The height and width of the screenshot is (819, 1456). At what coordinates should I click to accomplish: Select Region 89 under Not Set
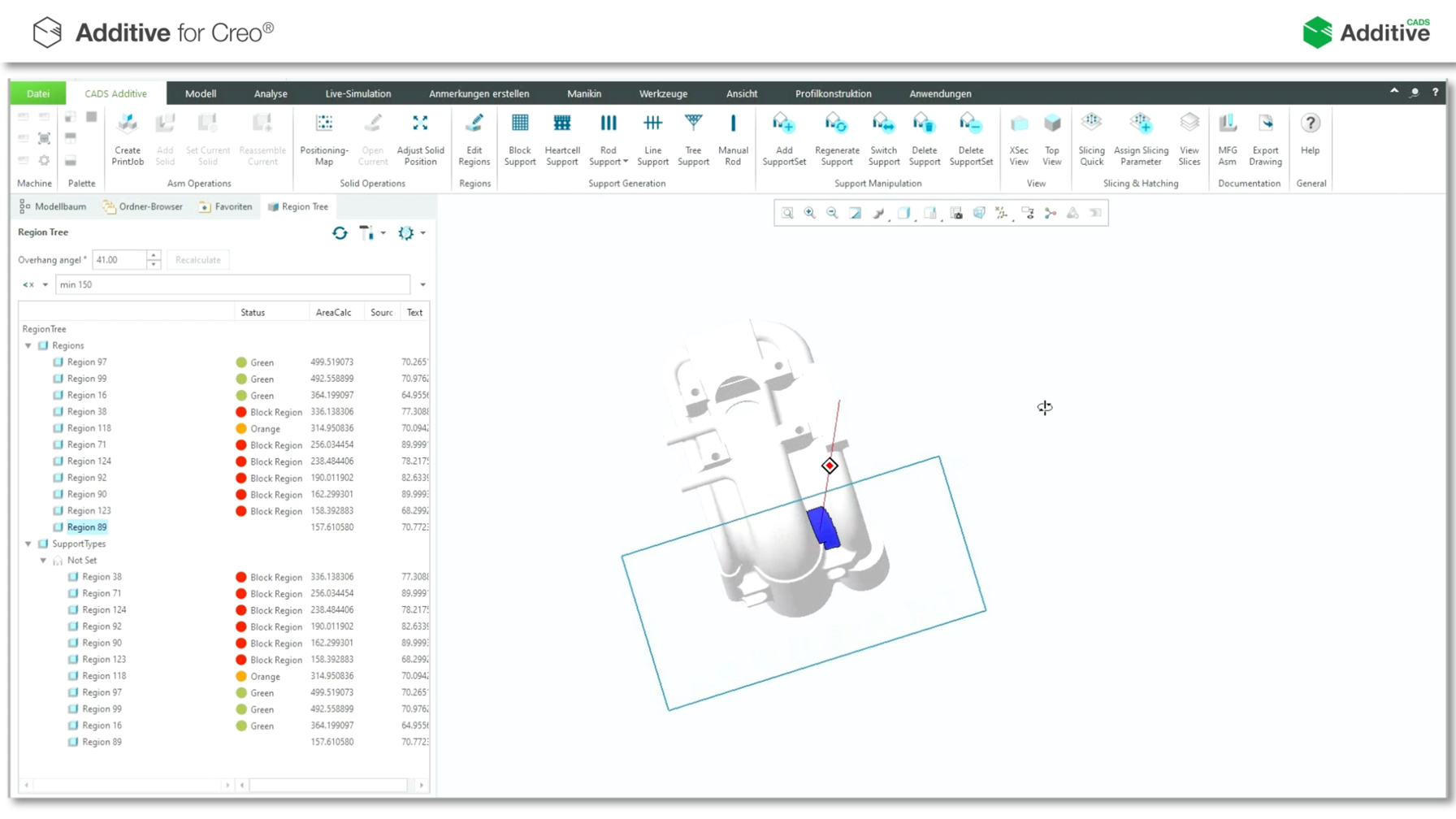[x=102, y=743]
